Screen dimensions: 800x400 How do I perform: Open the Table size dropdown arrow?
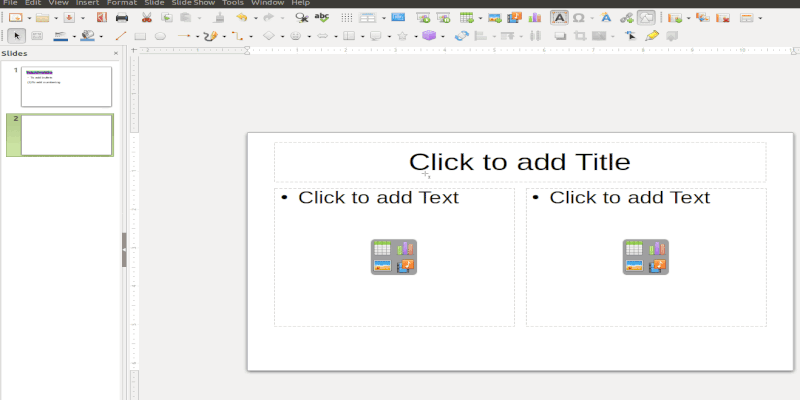[480, 18]
